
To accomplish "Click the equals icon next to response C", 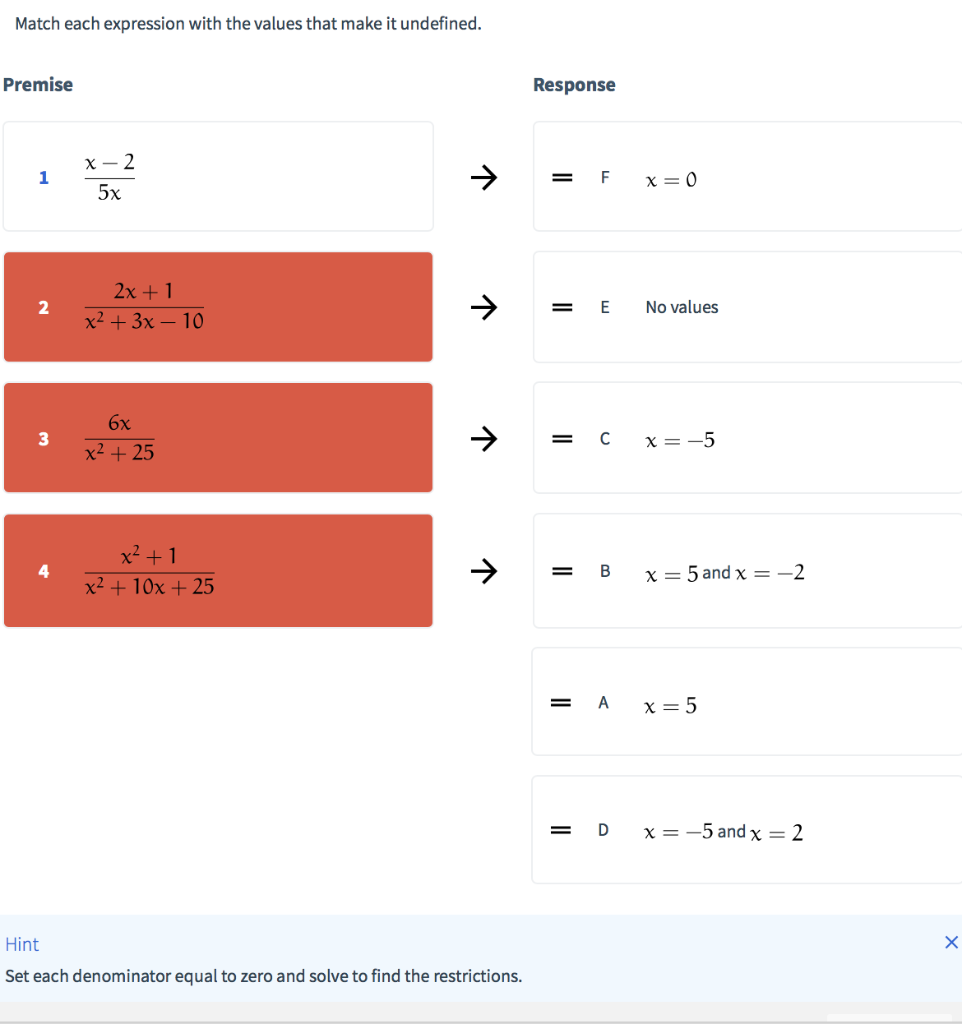I will tap(562, 438).
